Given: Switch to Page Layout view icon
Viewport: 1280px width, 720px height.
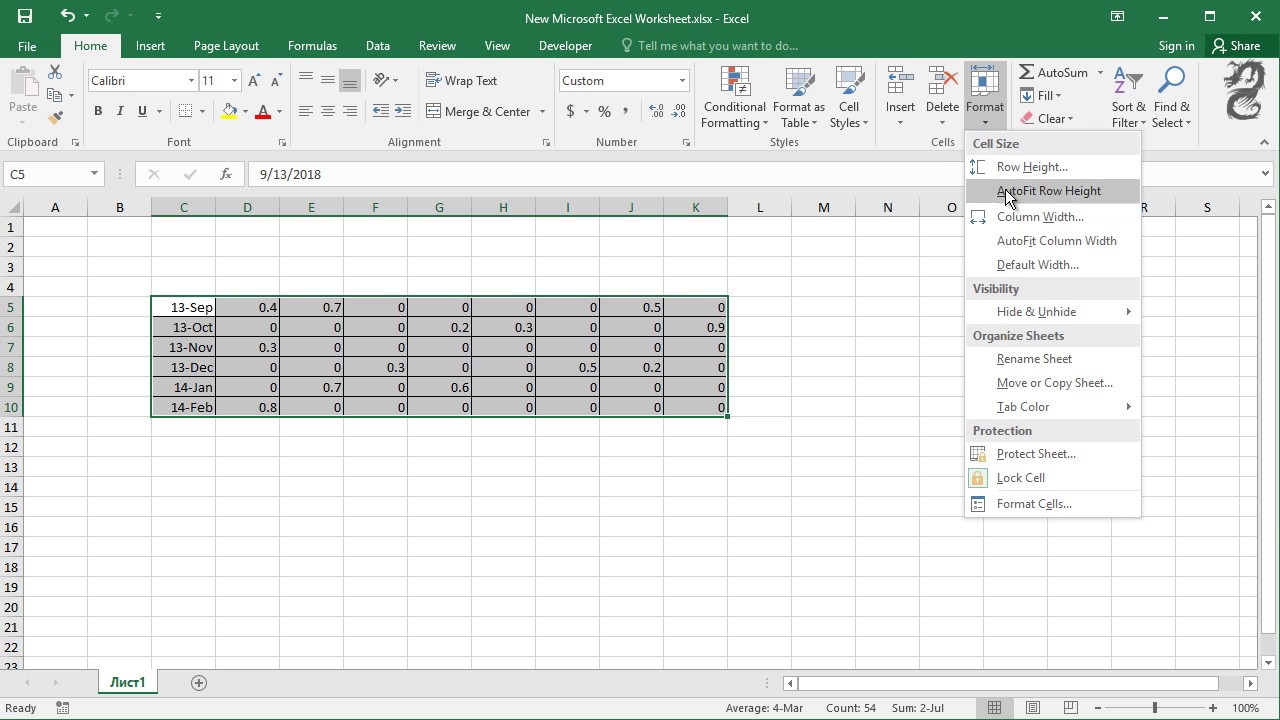Looking at the screenshot, I should click(1033, 708).
